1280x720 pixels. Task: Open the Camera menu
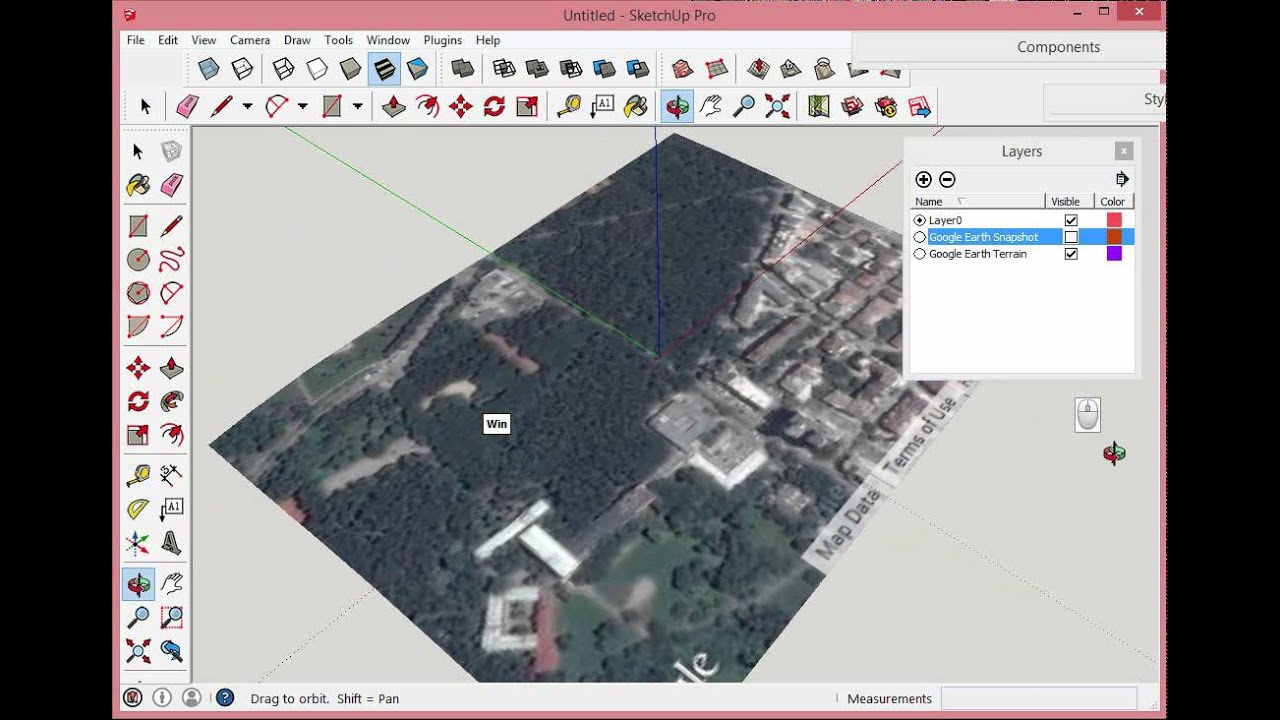(250, 40)
